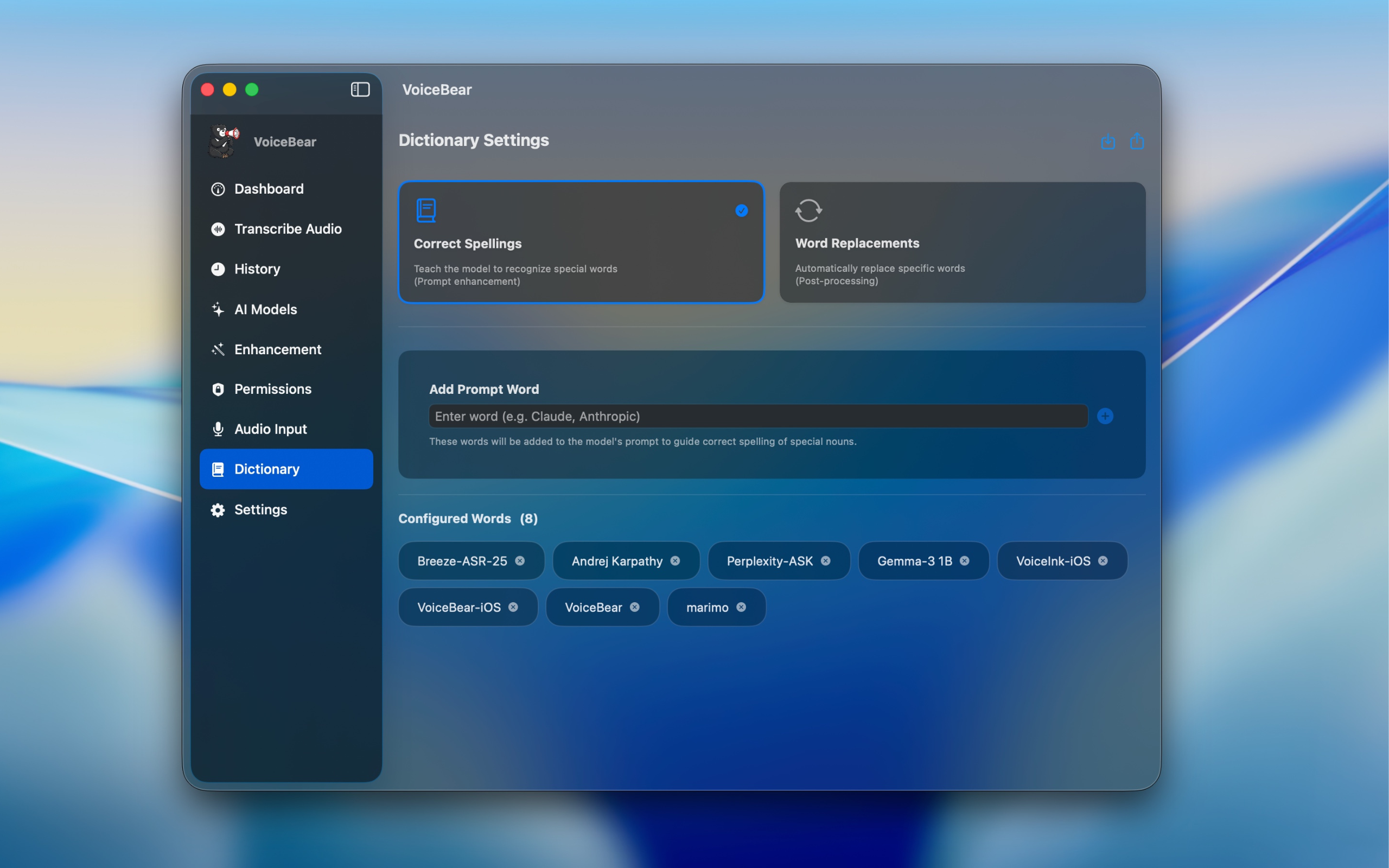Go to Transcribe Audio

(286, 229)
